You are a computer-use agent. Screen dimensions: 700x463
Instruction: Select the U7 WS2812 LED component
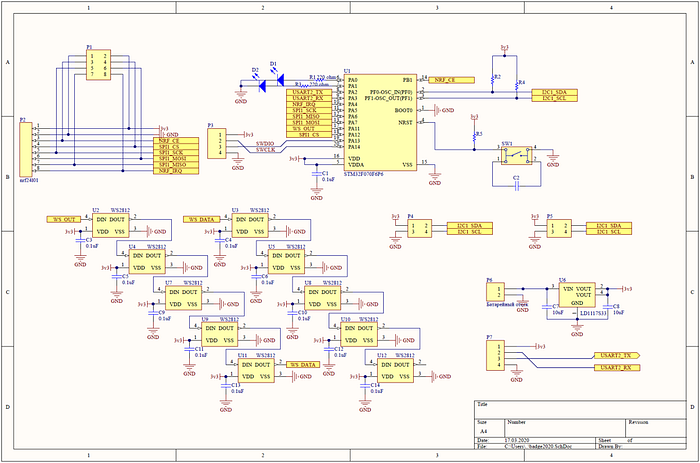coord(183,298)
